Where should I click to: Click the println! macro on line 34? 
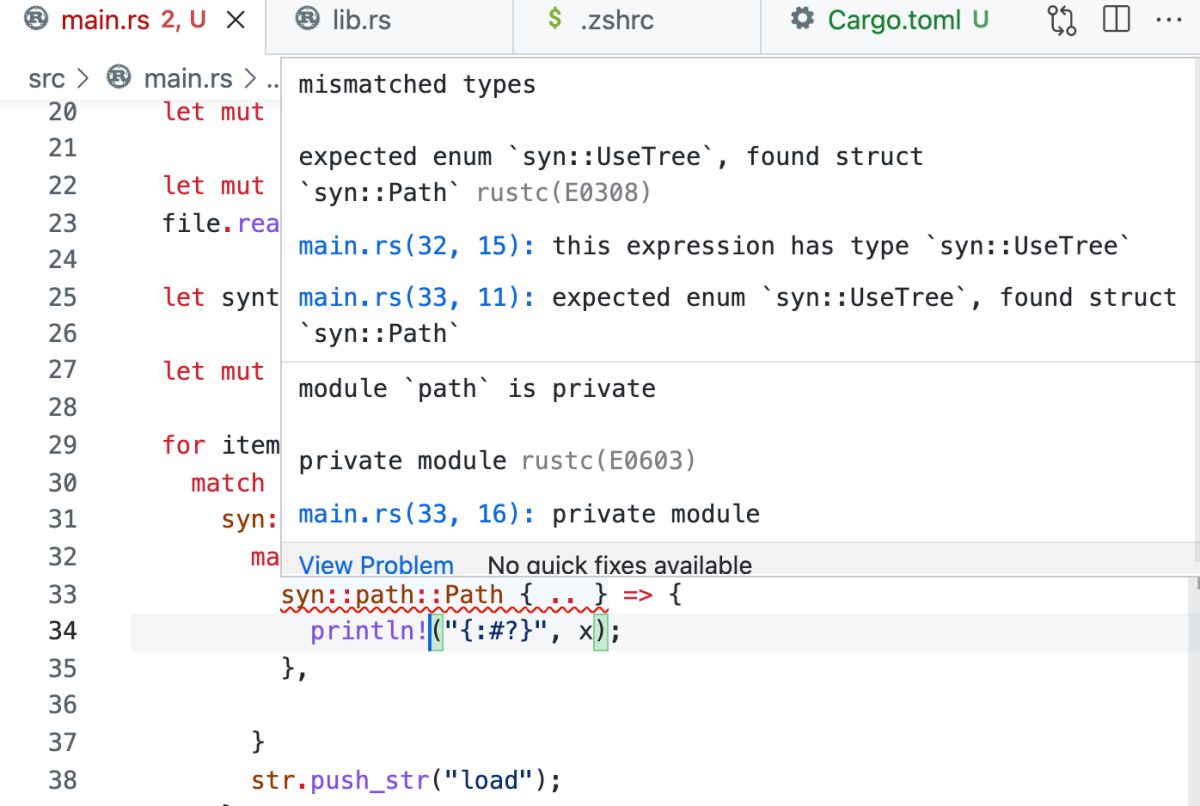point(369,631)
